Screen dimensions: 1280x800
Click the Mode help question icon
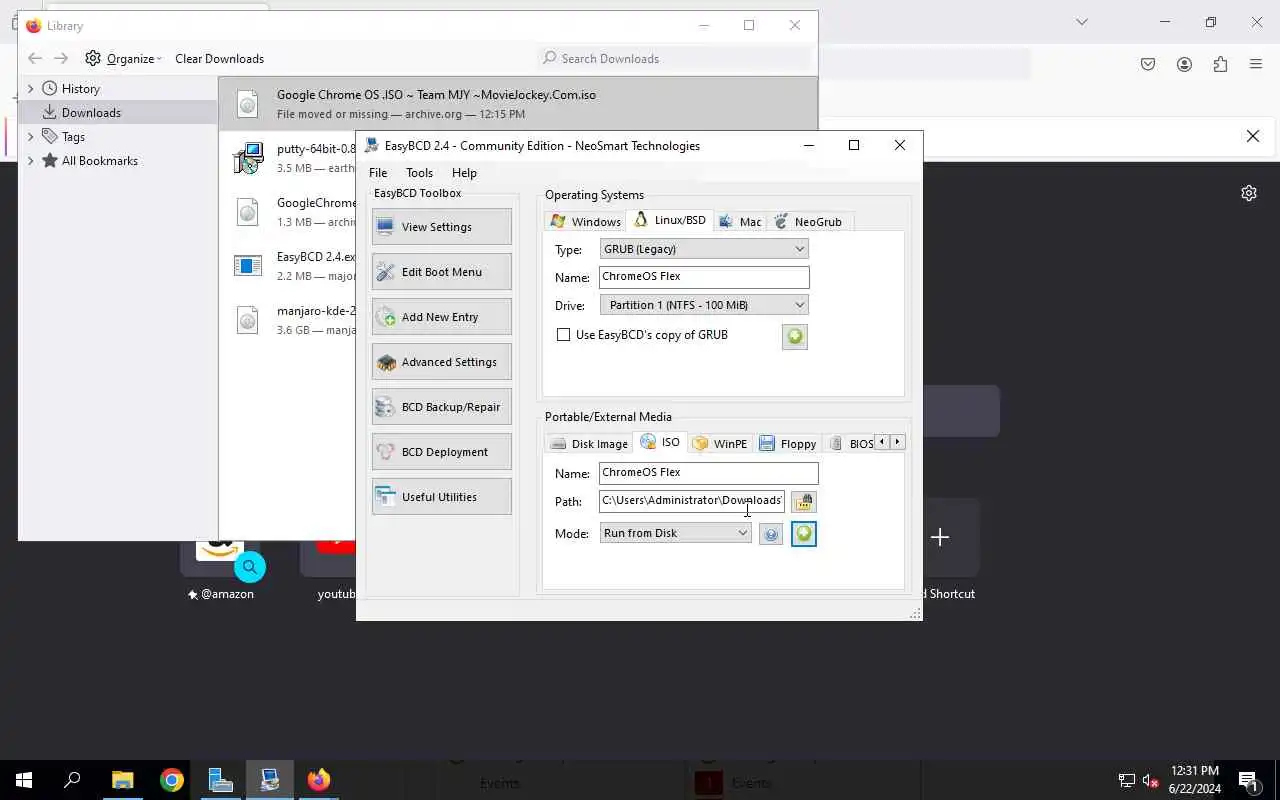click(x=771, y=535)
